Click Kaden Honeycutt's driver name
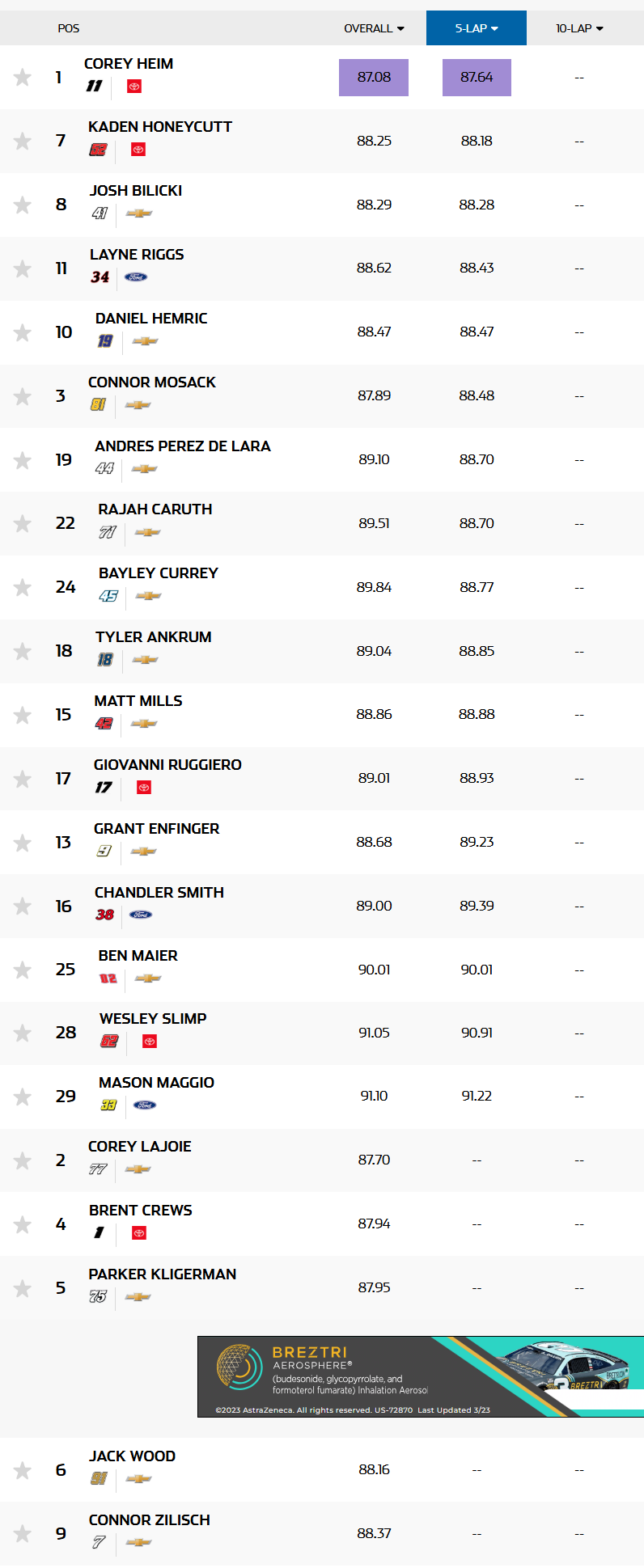644x1568 pixels. click(x=159, y=127)
